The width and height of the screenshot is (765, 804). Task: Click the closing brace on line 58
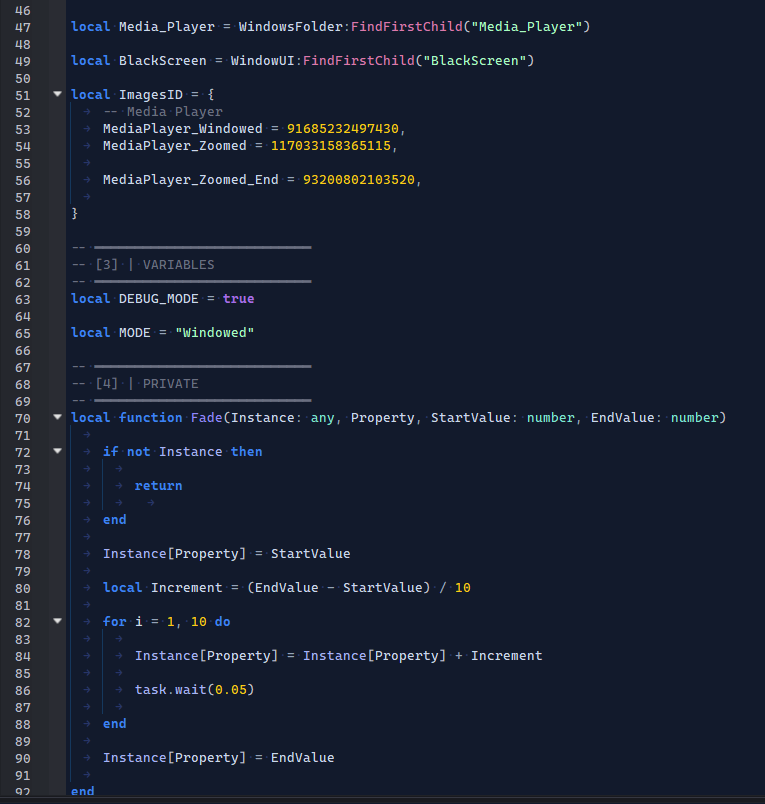pos(74,213)
